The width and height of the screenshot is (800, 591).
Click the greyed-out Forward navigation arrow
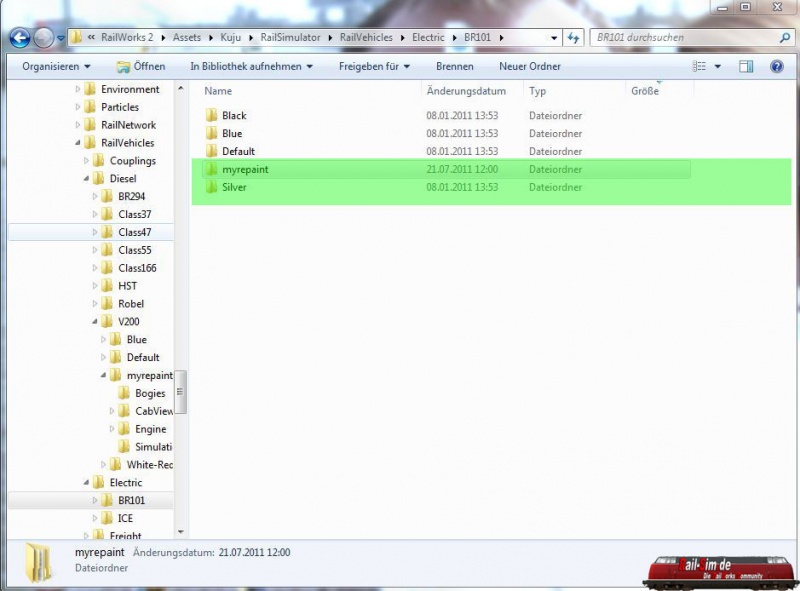(44, 38)
